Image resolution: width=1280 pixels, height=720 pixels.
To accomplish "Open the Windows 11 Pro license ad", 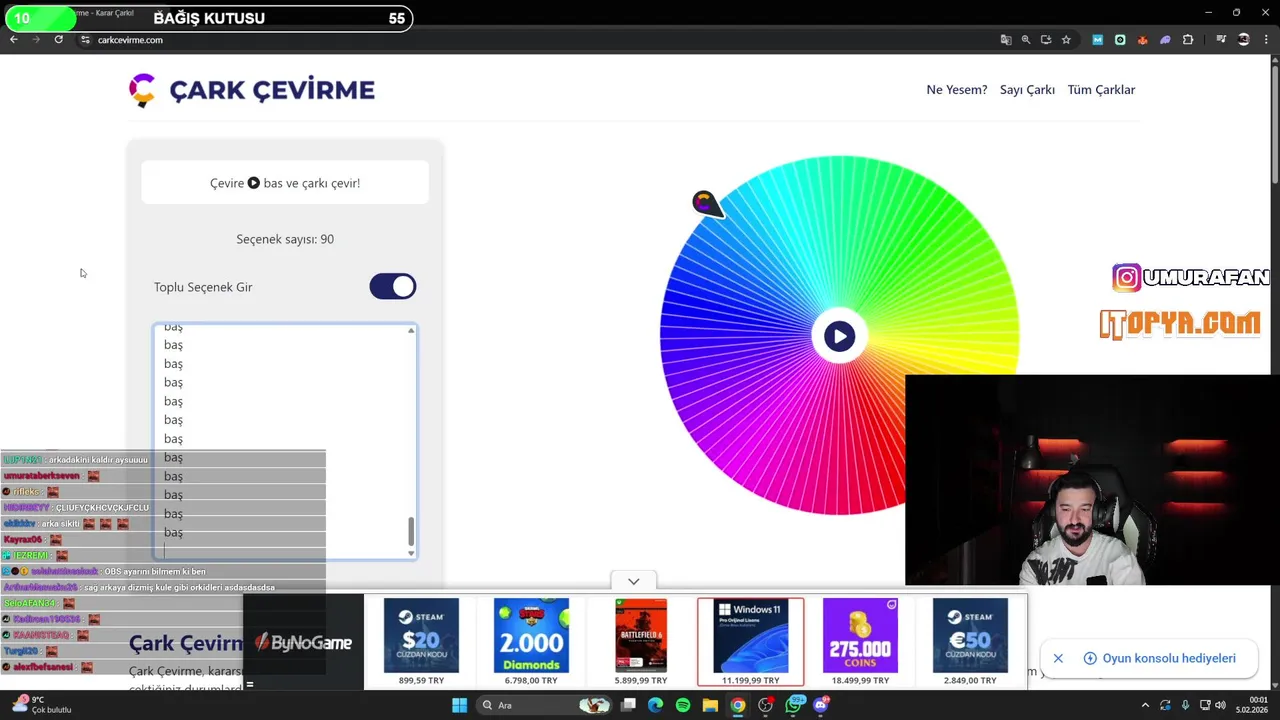I will pyautogui.click(x=750, y=642).
